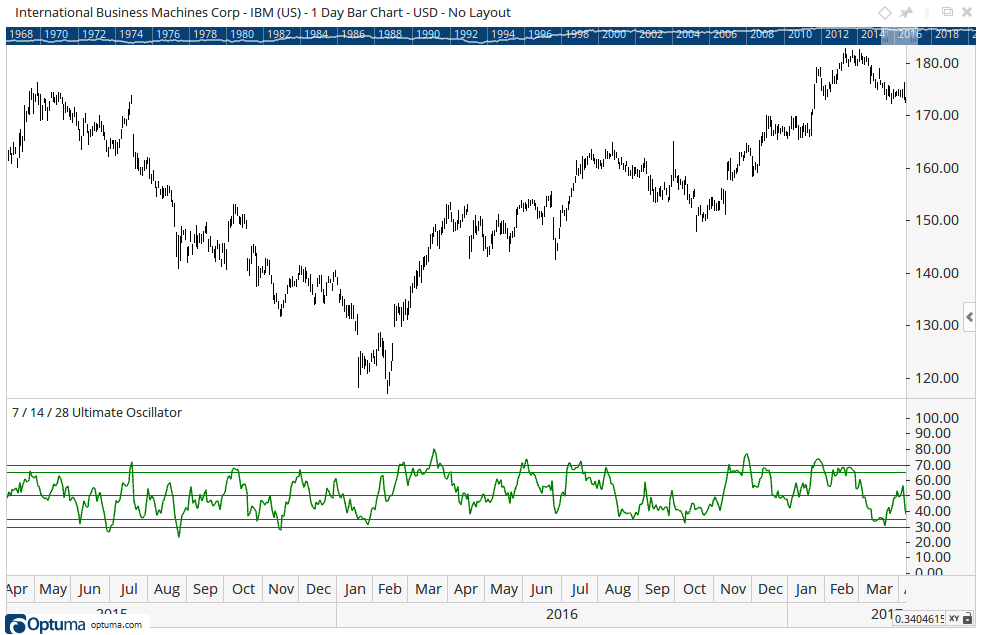Click the 100.00 oscillator scale label
This screenshot has width=982, height=635.
point(937,418)
